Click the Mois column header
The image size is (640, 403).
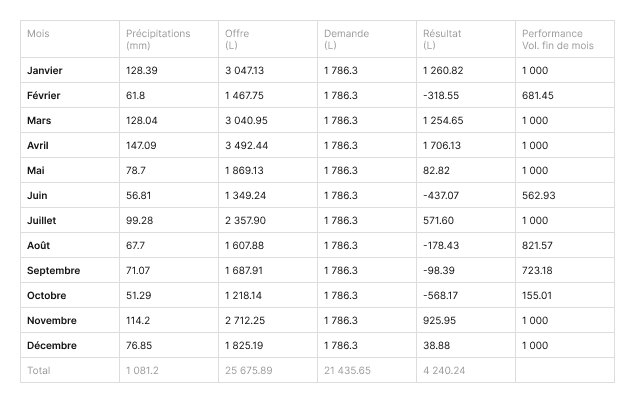(x=38, y=34)
